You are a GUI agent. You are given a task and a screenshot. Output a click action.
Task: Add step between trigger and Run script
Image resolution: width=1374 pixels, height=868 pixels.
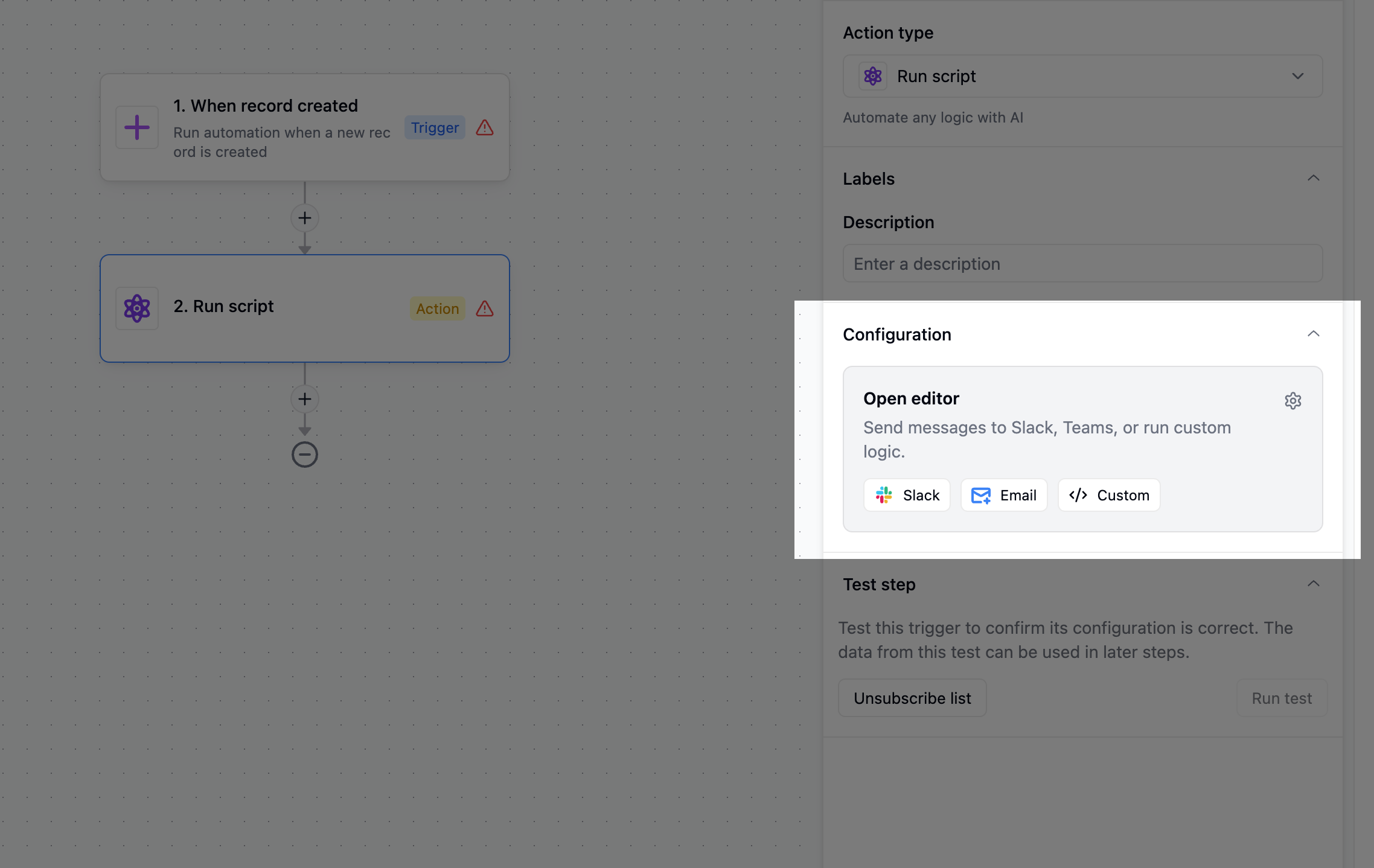(x=305, y=218)
